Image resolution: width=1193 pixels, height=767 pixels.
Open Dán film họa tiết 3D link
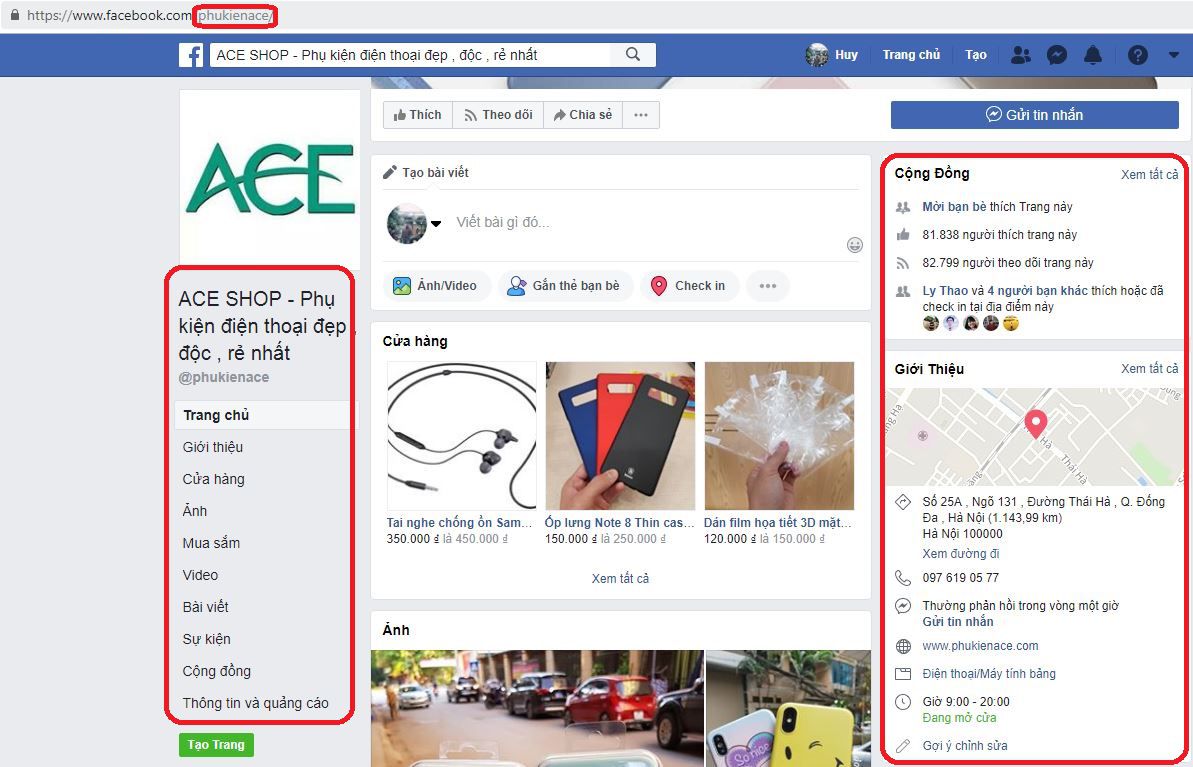(x=778, y=523)
